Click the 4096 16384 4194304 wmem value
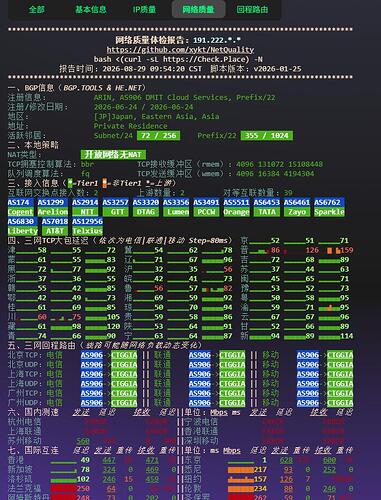 [275, 174]
